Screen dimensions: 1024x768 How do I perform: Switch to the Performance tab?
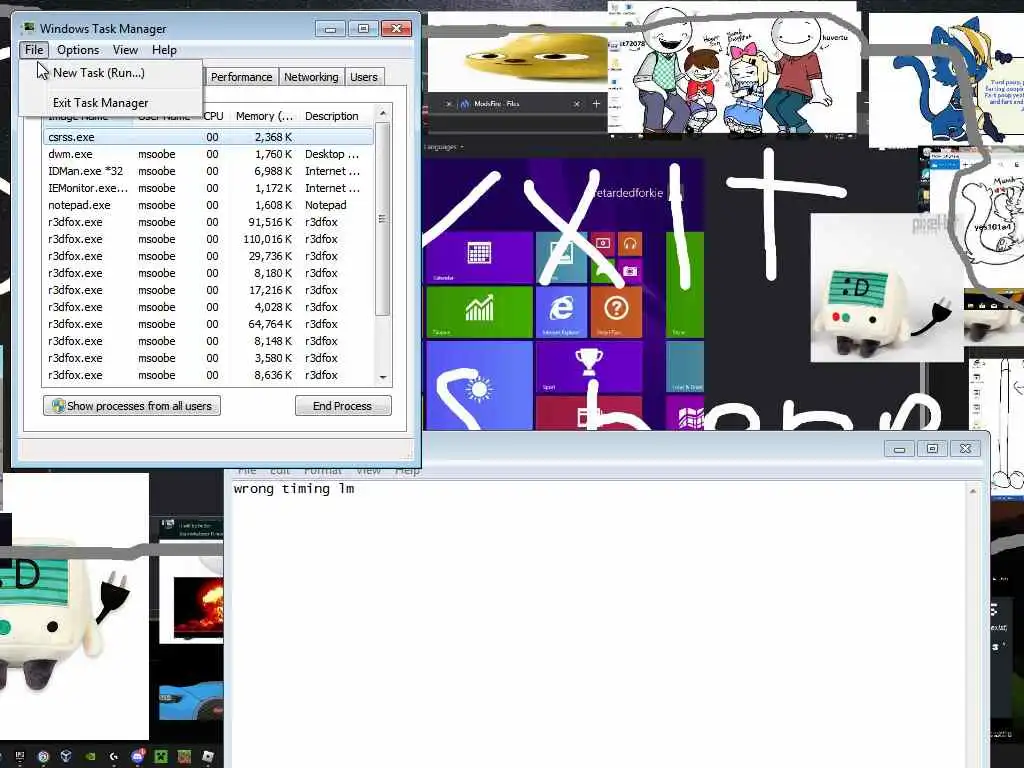pos(241,77)
